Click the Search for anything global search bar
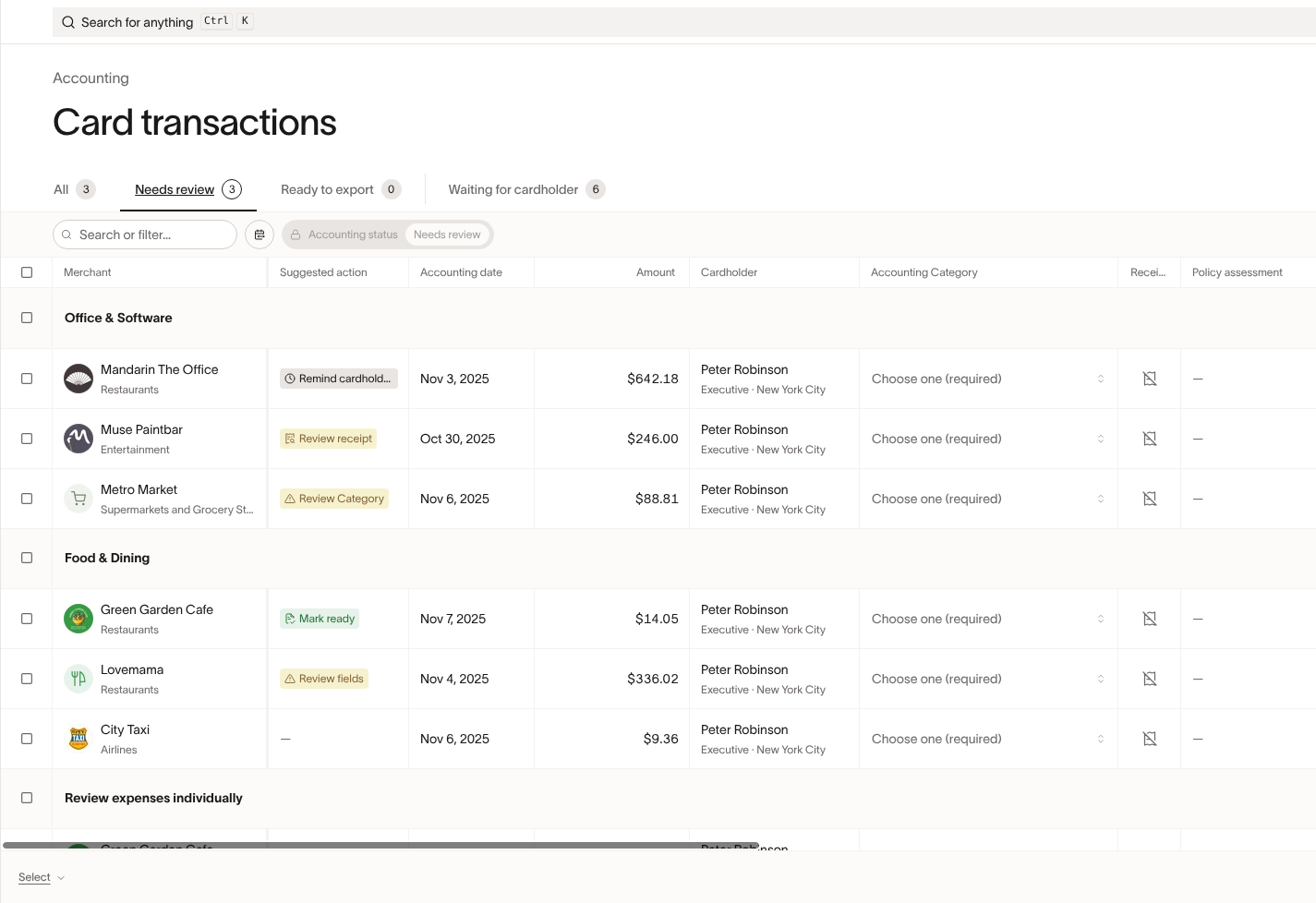 [684, 22]
